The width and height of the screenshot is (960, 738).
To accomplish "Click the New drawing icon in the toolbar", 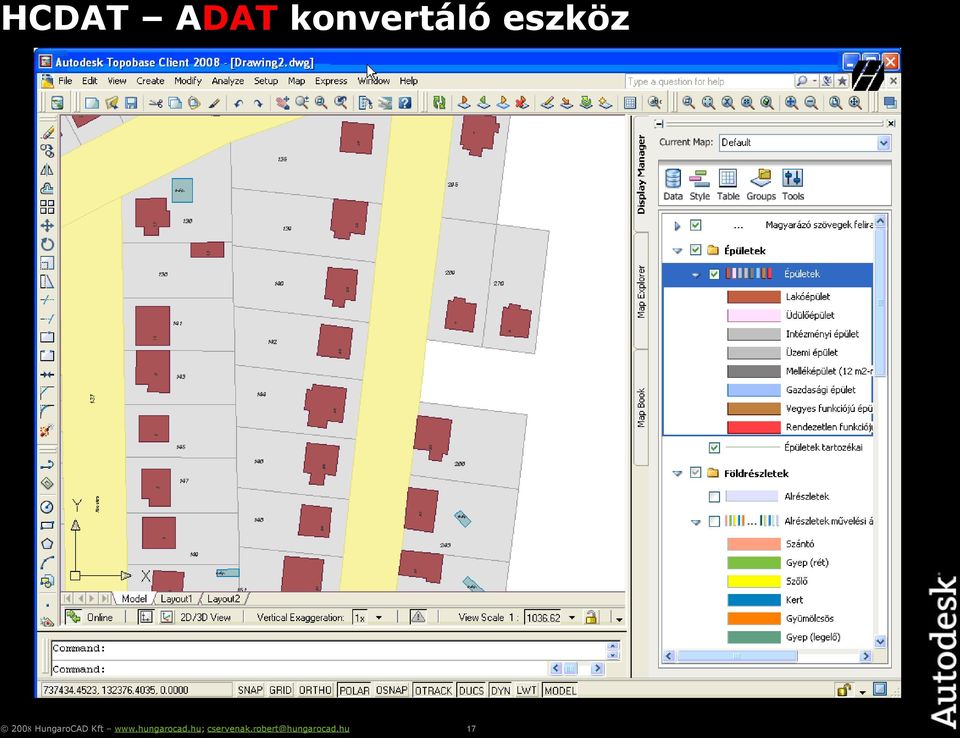I will click(92, 103).
